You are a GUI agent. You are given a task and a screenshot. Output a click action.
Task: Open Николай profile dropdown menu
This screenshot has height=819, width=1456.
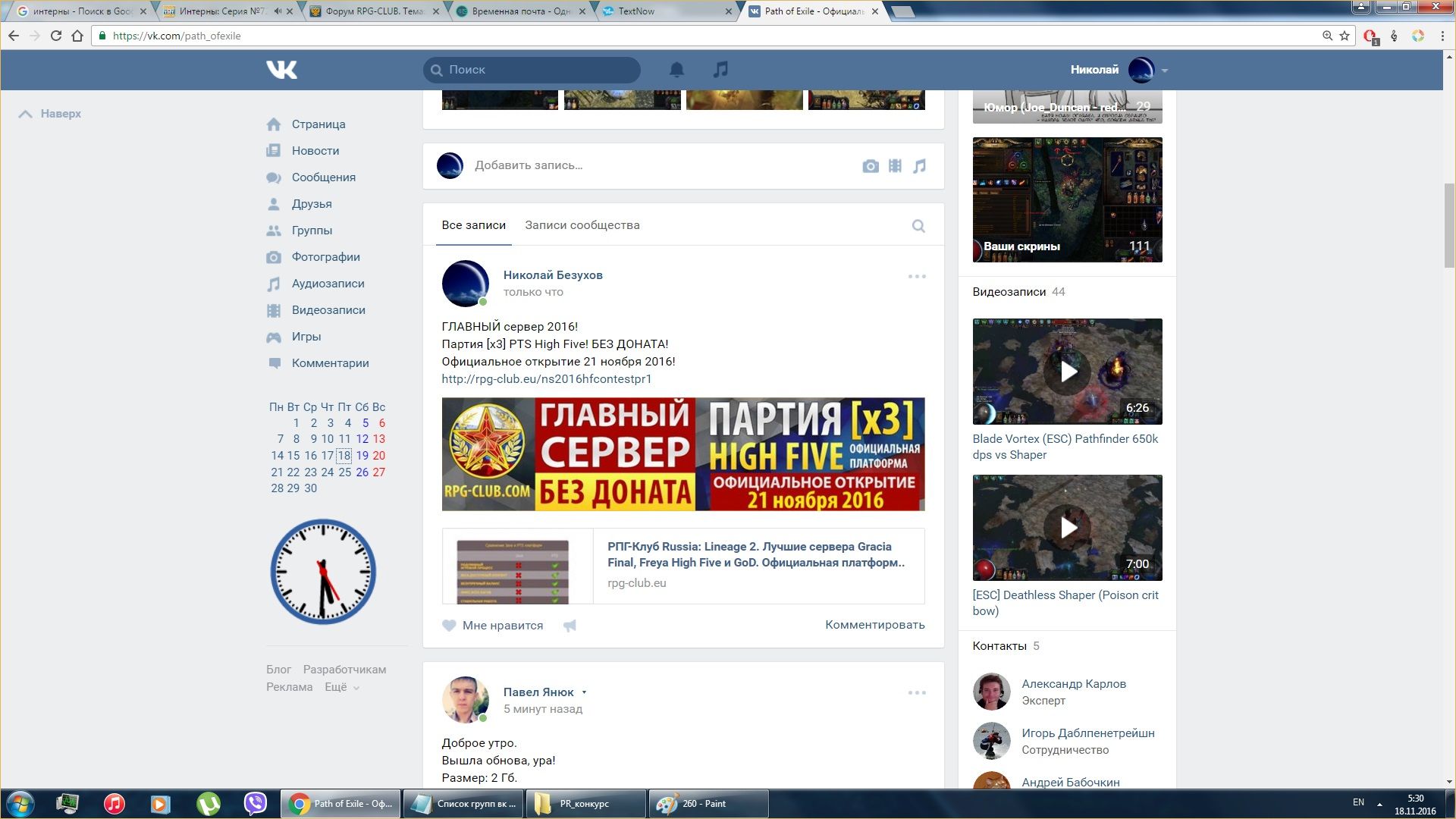tap(1164, 71)
